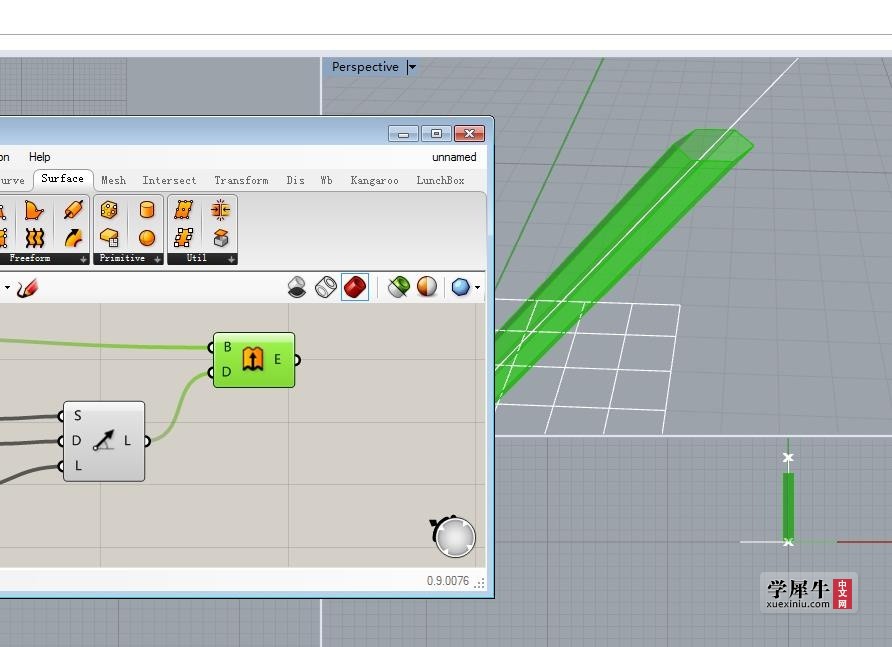Switch to the Transform tab
Image resolution: width=892 pixels, height=647 pixels.
(x=241, y=180)
